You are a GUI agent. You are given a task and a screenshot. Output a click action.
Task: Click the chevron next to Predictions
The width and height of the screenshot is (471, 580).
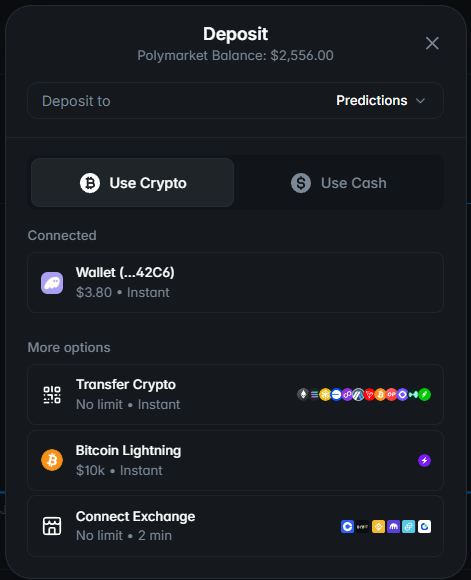pos(420,101)
